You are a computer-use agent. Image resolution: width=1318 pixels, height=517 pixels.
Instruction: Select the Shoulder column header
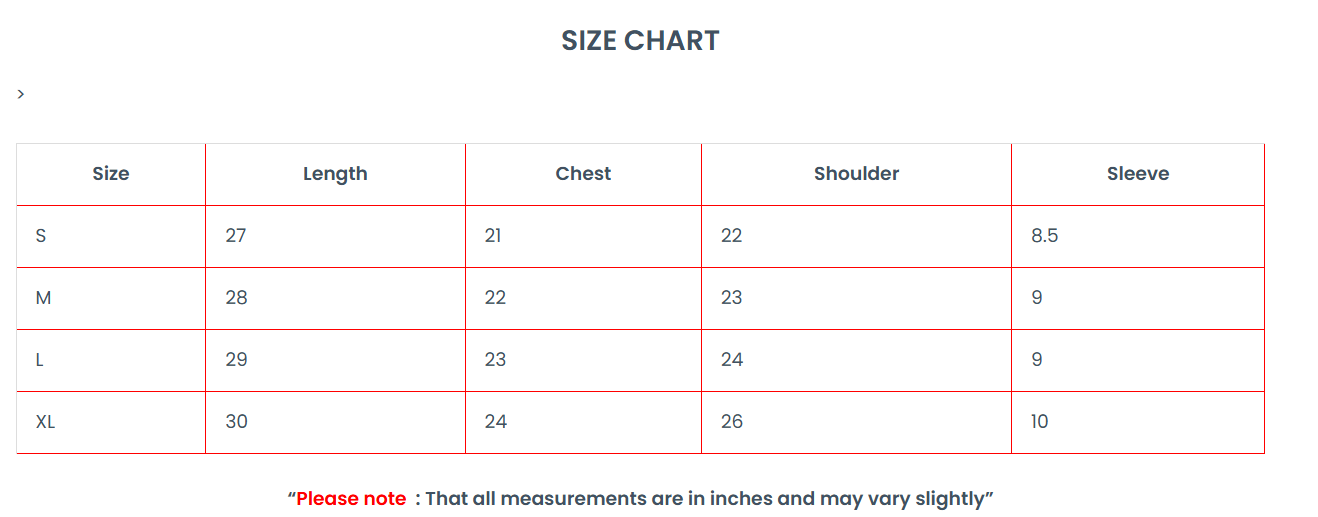856,174
